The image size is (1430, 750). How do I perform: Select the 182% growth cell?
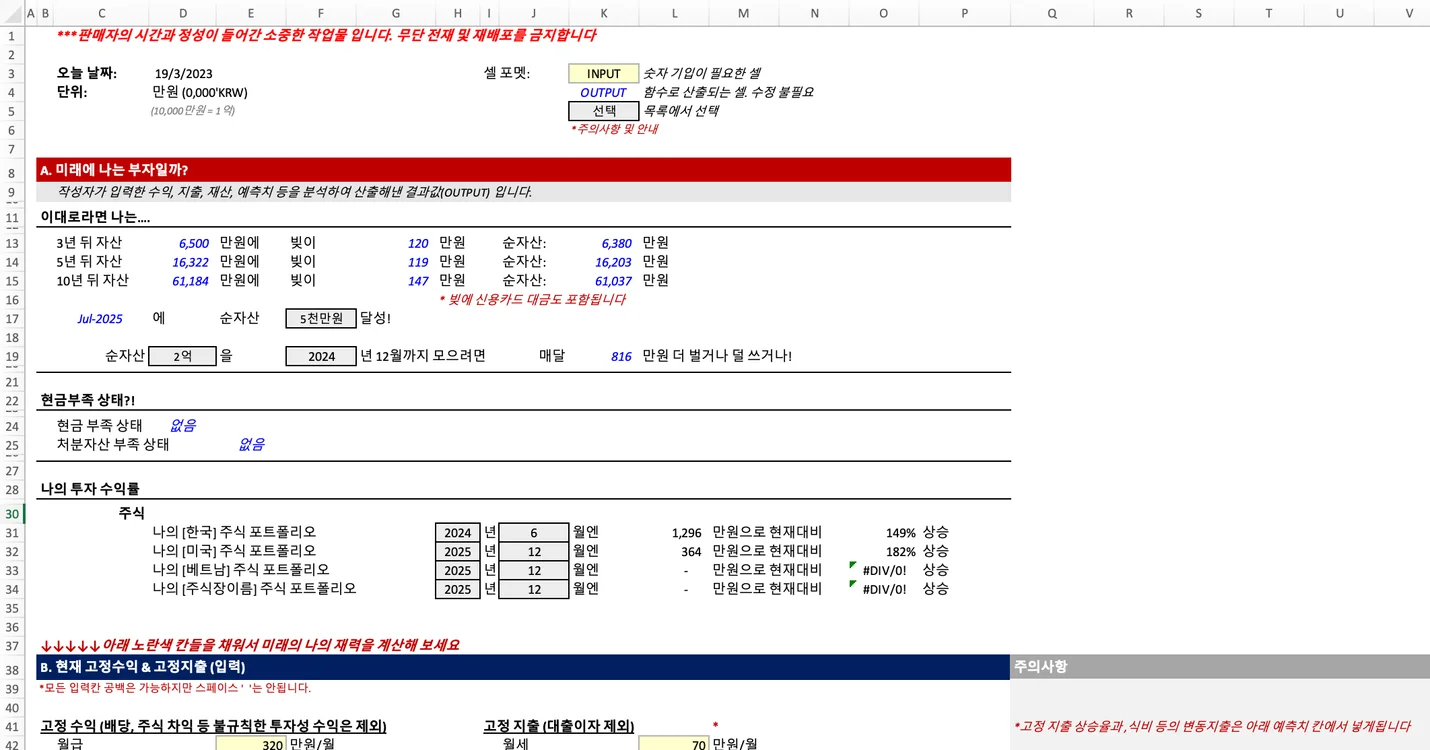click(901, 552)
